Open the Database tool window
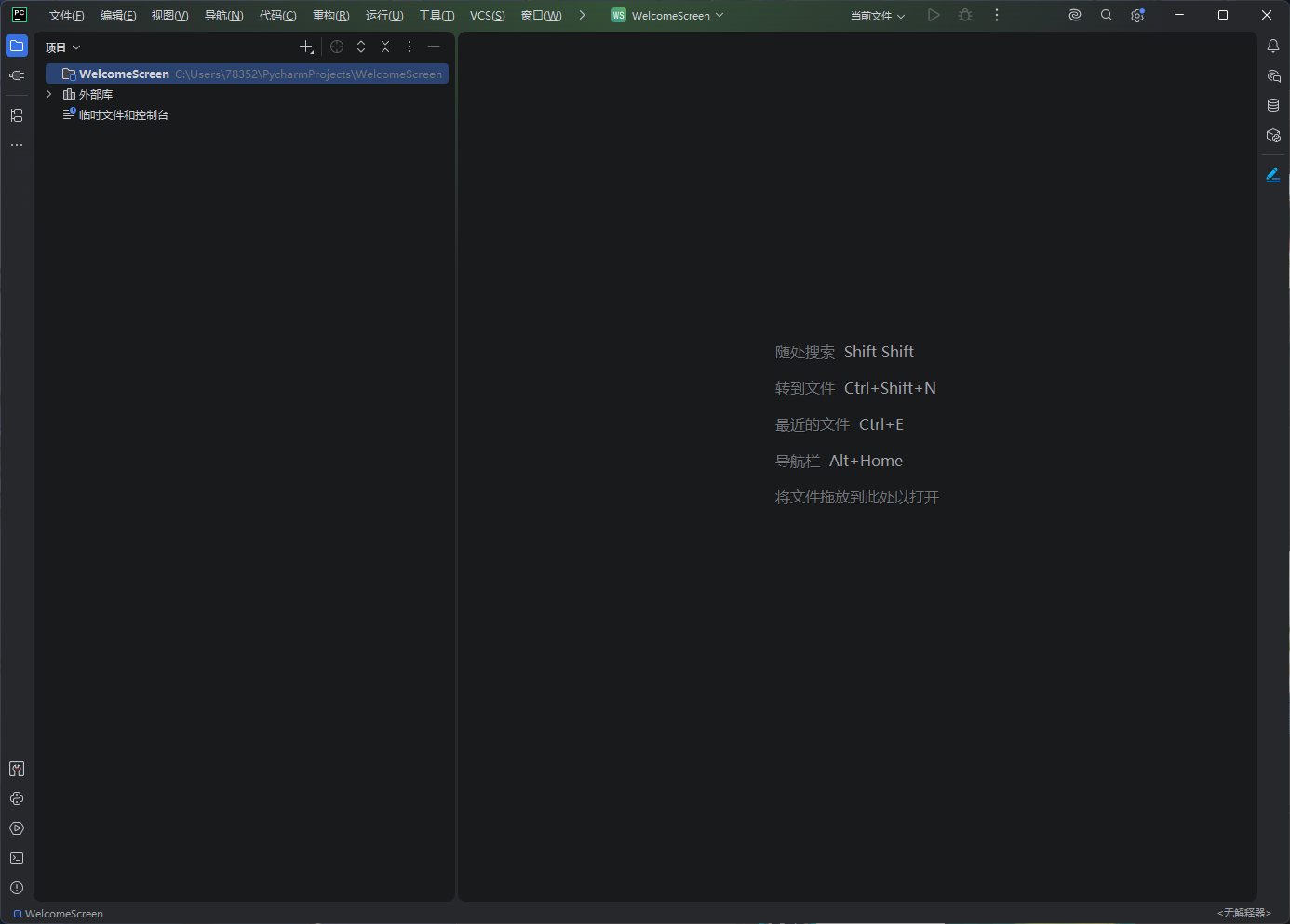1290x924 pixels. 1273,105
